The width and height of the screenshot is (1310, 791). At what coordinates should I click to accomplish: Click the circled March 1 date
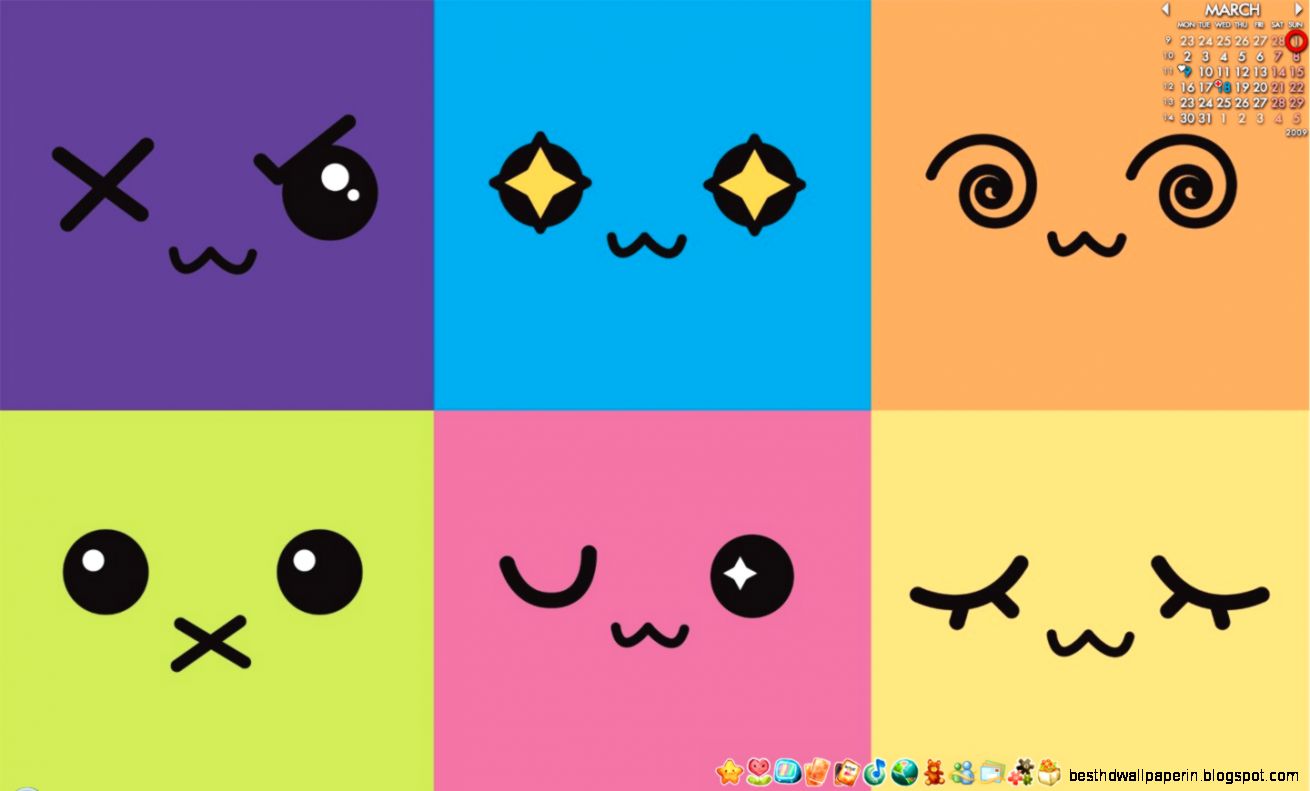1296,40
